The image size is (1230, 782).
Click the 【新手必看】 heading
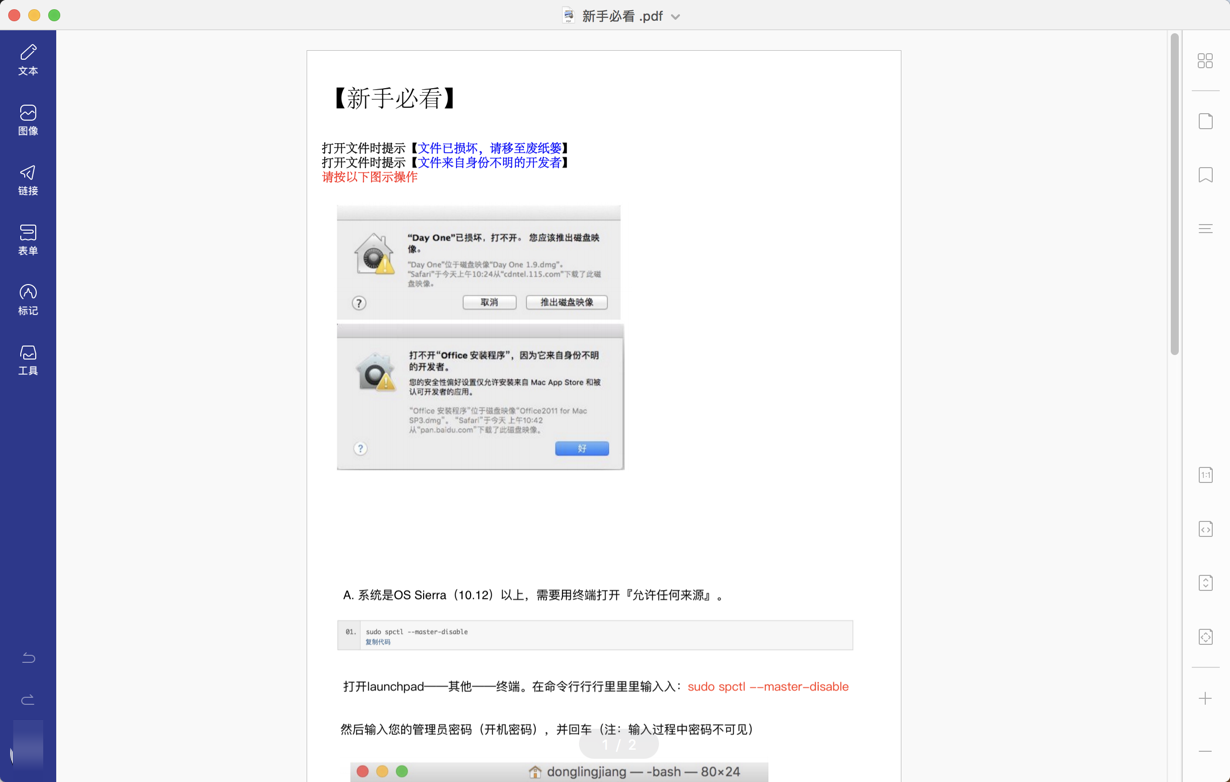click(x=395, y=98)
